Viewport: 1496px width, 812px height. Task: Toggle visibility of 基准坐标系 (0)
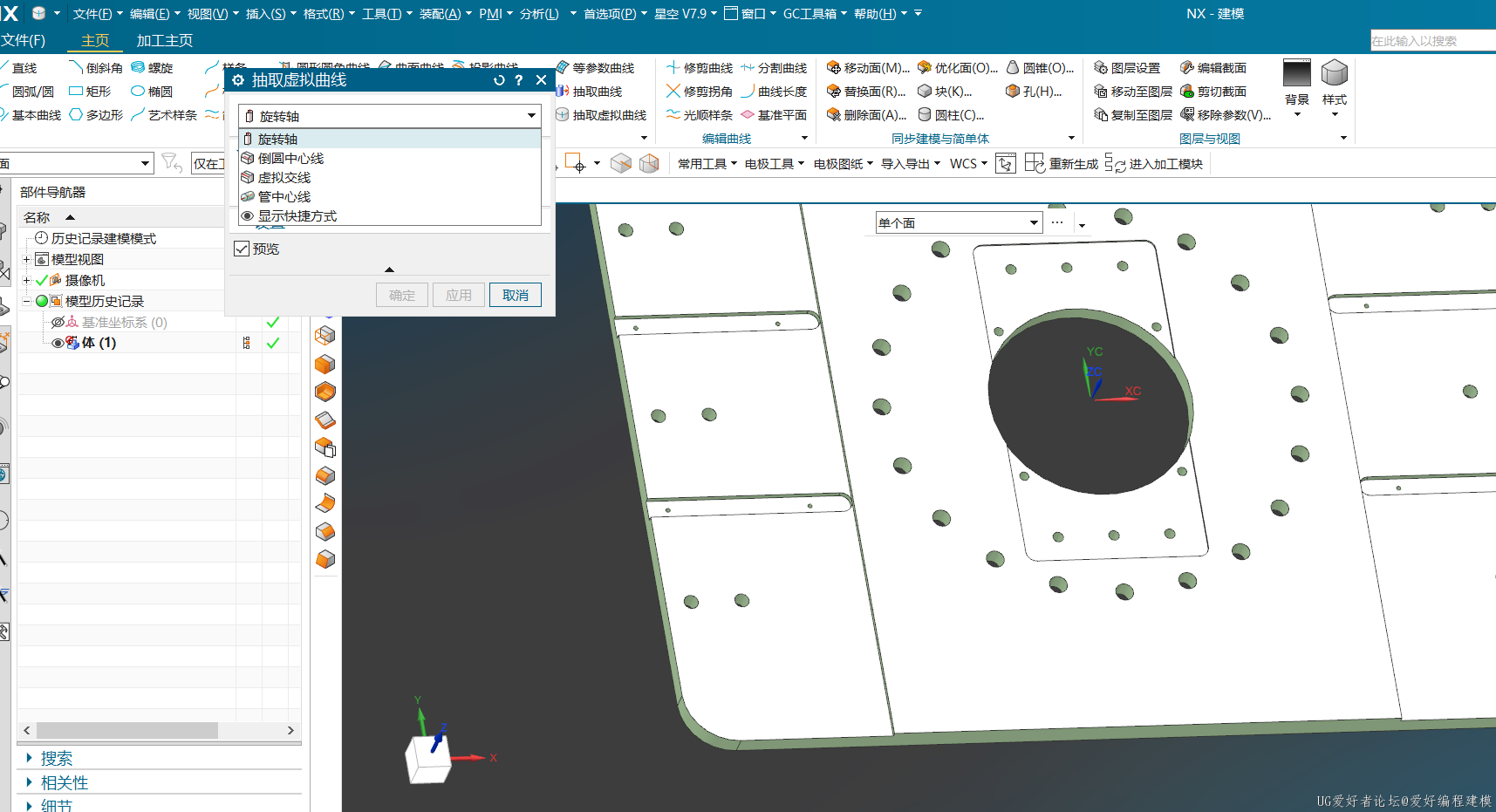tap(58, 323)
